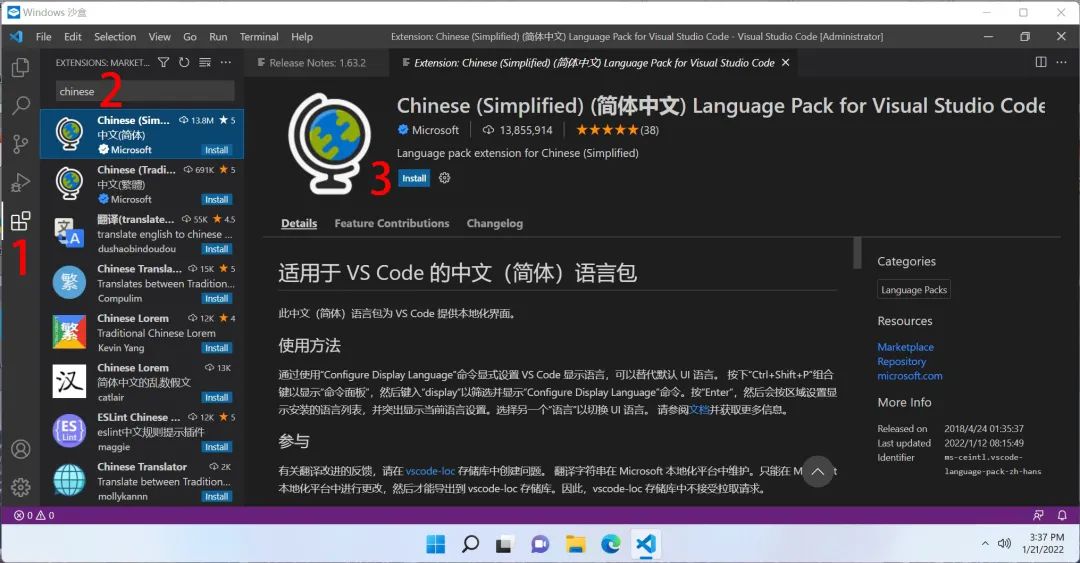The height and width of the screenshot is (563, 1080).
Task: Click the extension details scrollbar thumb
Action: (x=857, y=253)
